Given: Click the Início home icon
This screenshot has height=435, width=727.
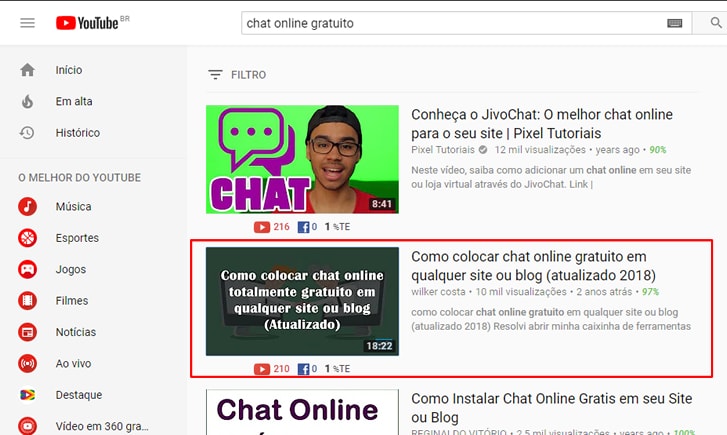Looking at the screenshot, I should click(x=27, y=70).
